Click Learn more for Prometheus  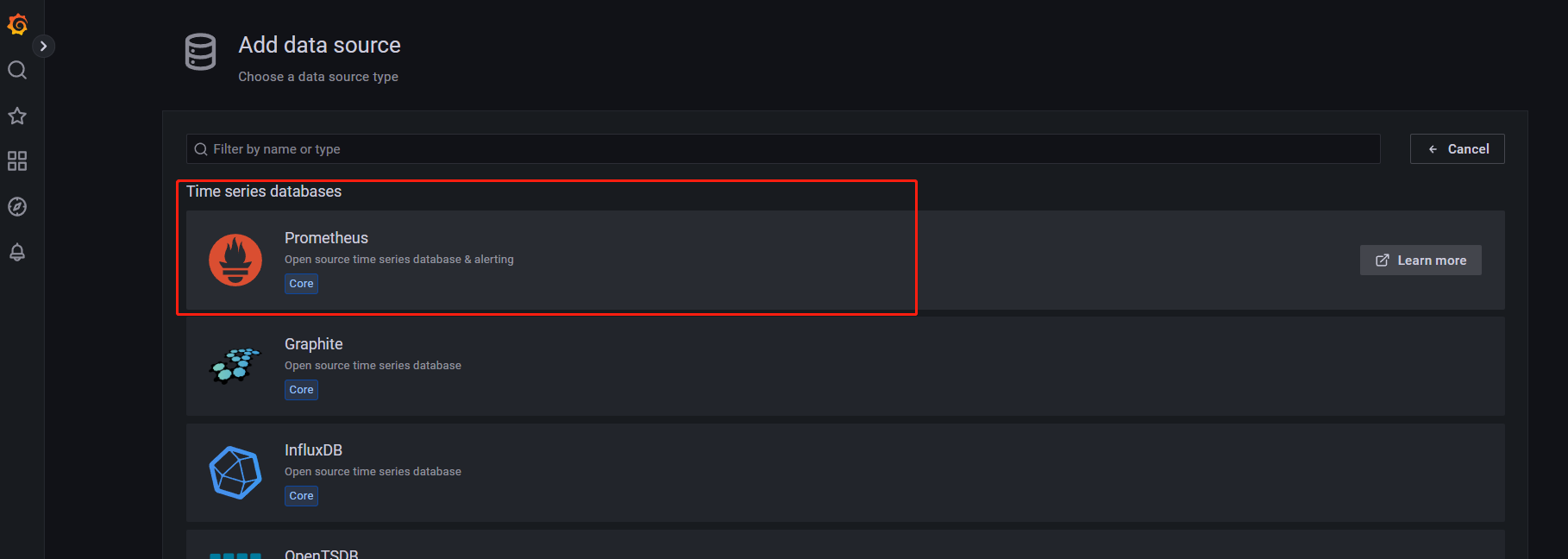tap(1421, 261)
